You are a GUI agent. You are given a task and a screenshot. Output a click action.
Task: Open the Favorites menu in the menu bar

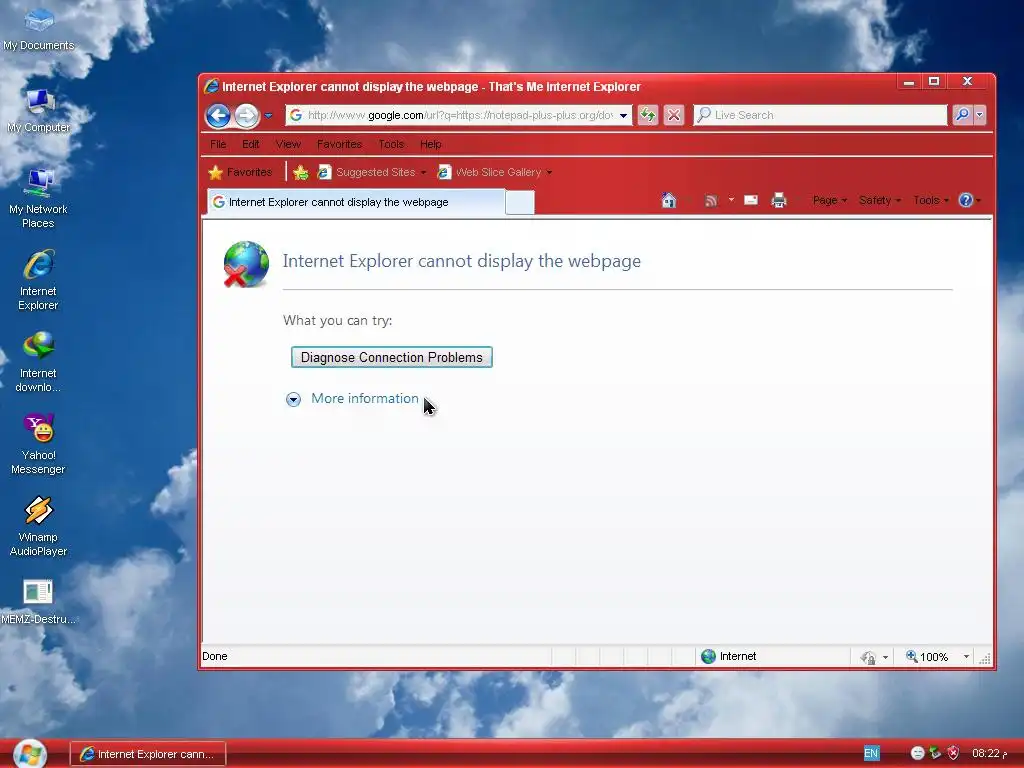click(x=339, y=144)
